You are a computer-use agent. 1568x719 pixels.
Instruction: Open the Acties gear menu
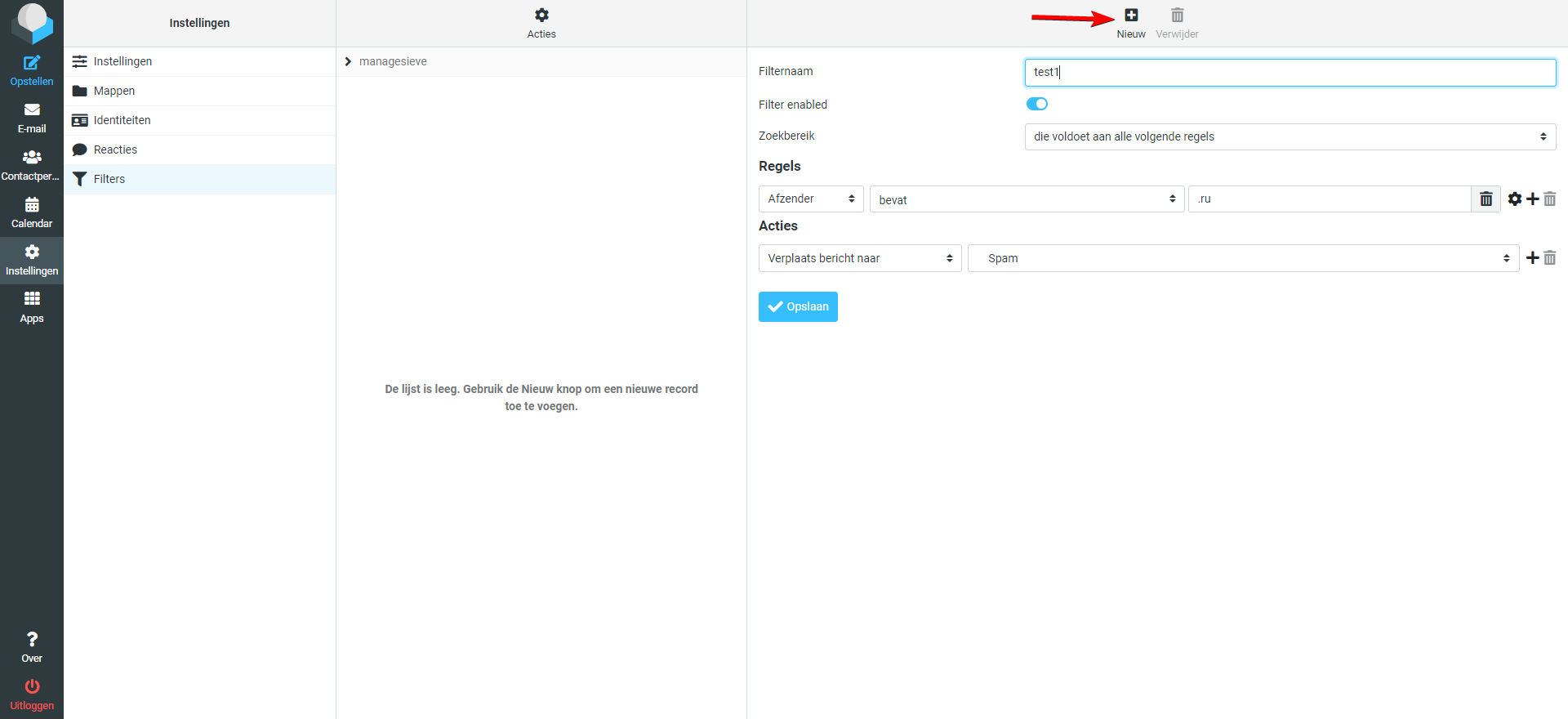541,16
